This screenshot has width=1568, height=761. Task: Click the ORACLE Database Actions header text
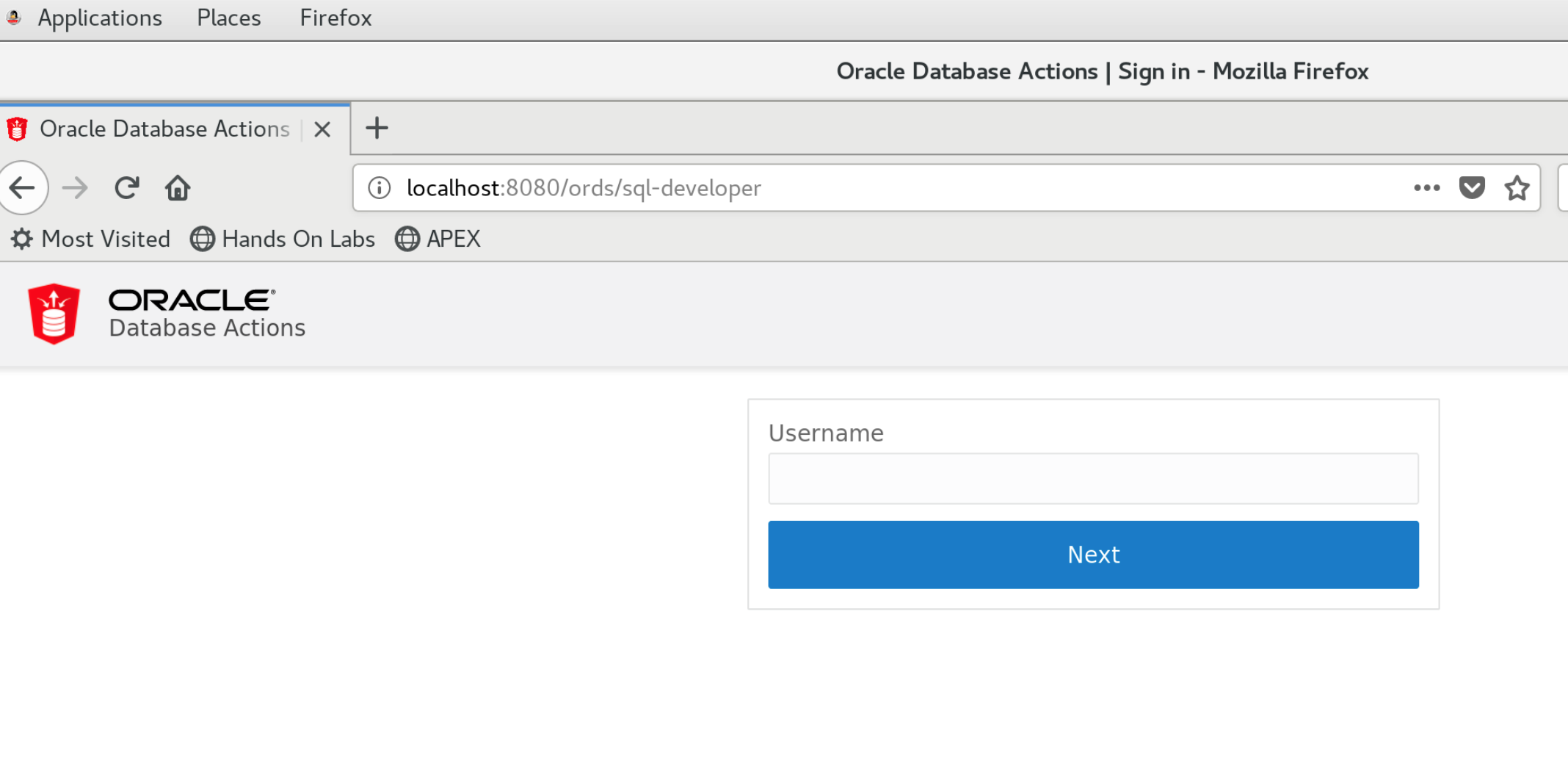click(x=207, y=314)
